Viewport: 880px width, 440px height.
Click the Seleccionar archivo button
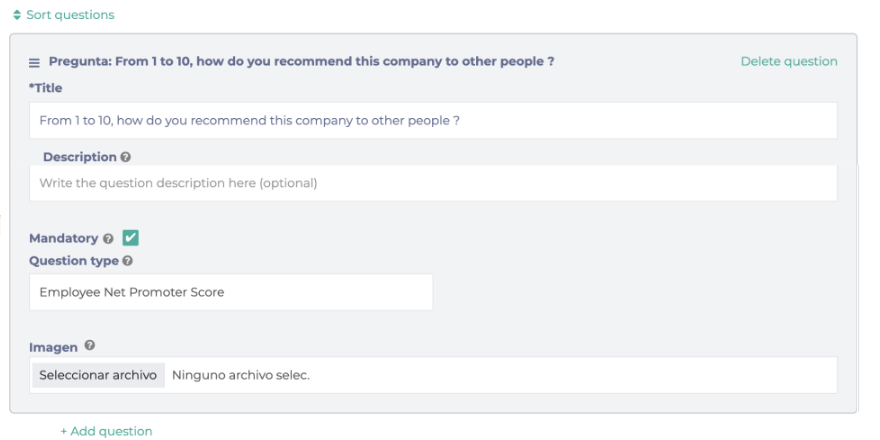(x=97, y=376)
